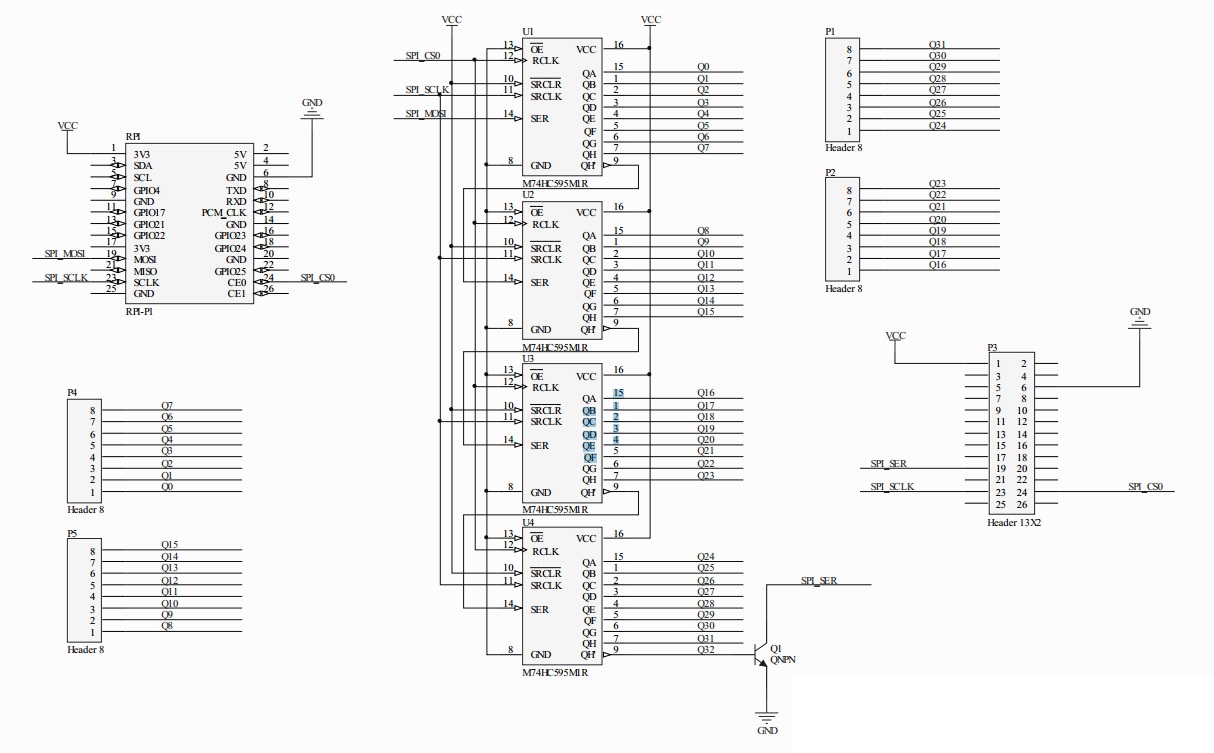
Task: Click the Header 13X2 part label
Action: click(1014, 521)
